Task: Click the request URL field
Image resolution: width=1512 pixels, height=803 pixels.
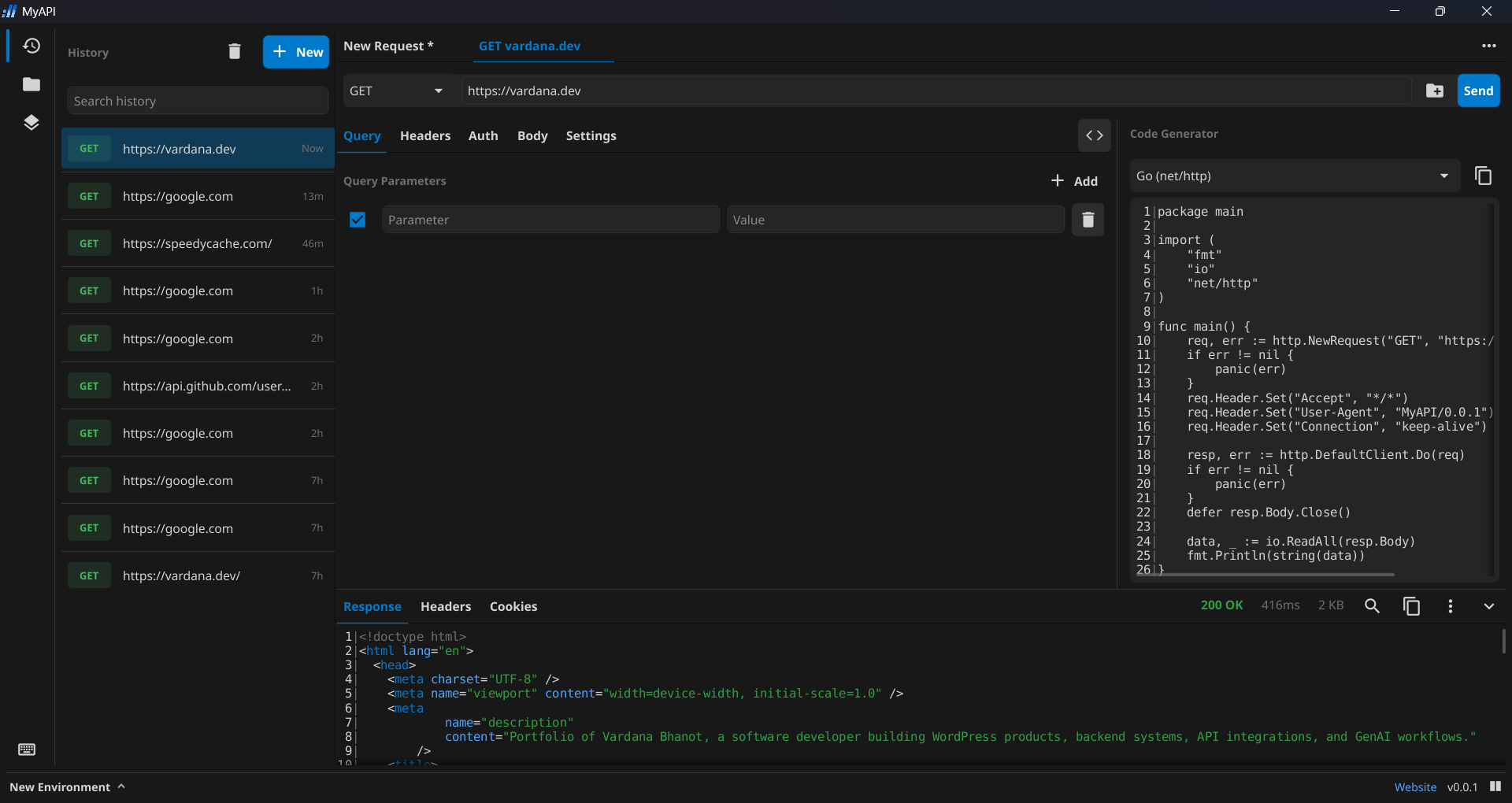Action: click(936, 91)
